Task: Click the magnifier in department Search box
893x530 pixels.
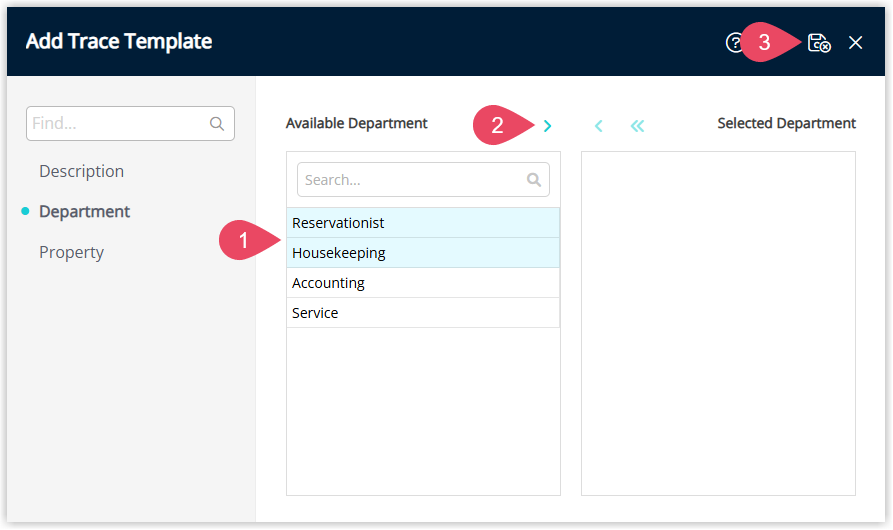Action: click(534, 180)
